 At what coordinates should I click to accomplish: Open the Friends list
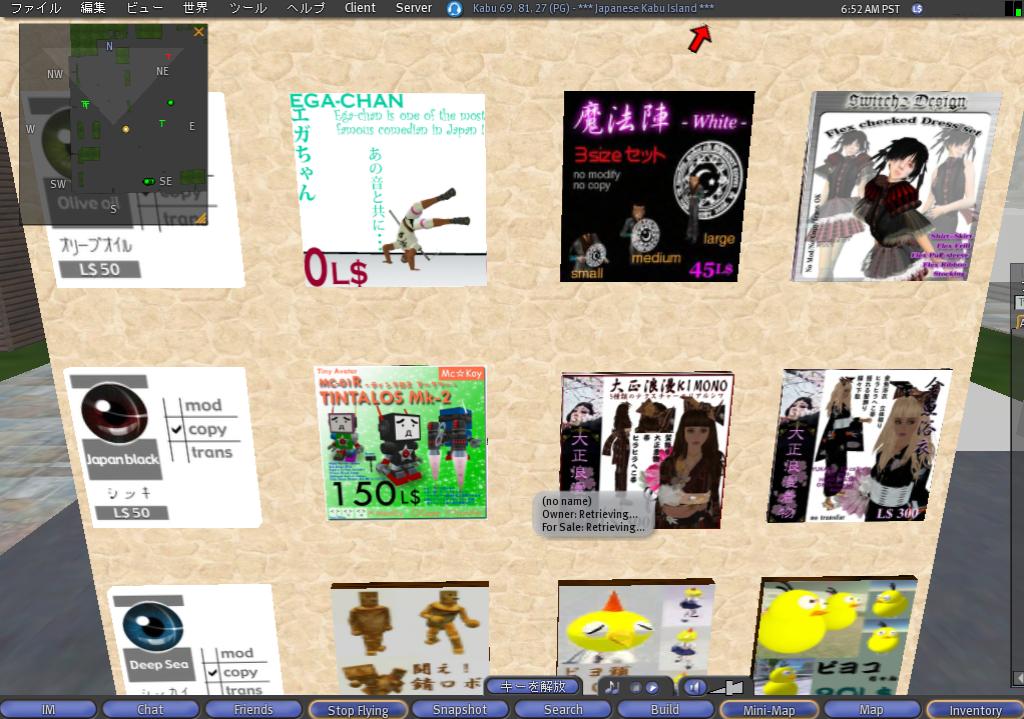click(x=253, y=709)
